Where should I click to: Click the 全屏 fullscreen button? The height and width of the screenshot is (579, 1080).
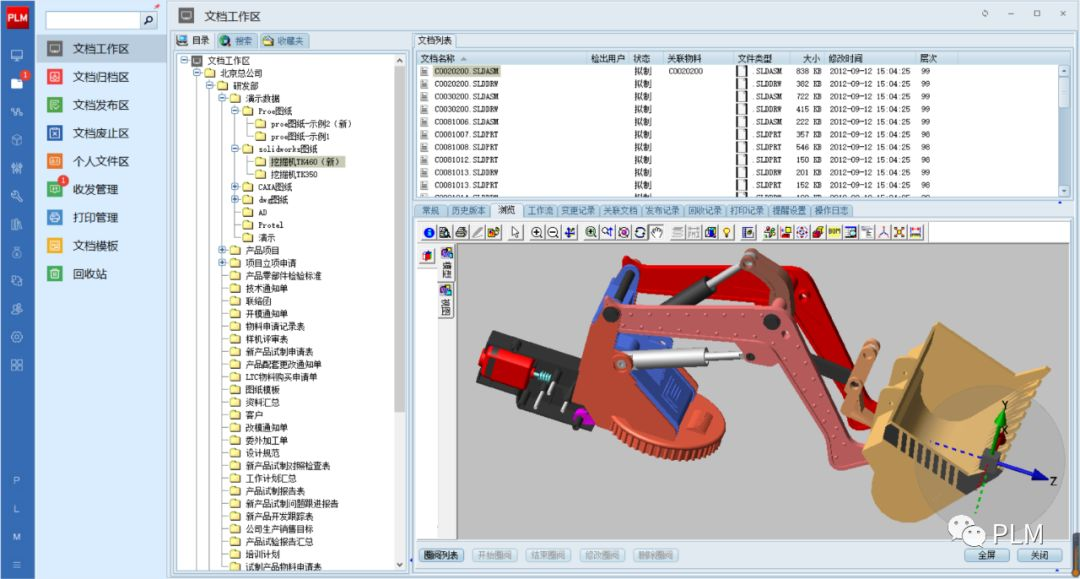(986, 555)
